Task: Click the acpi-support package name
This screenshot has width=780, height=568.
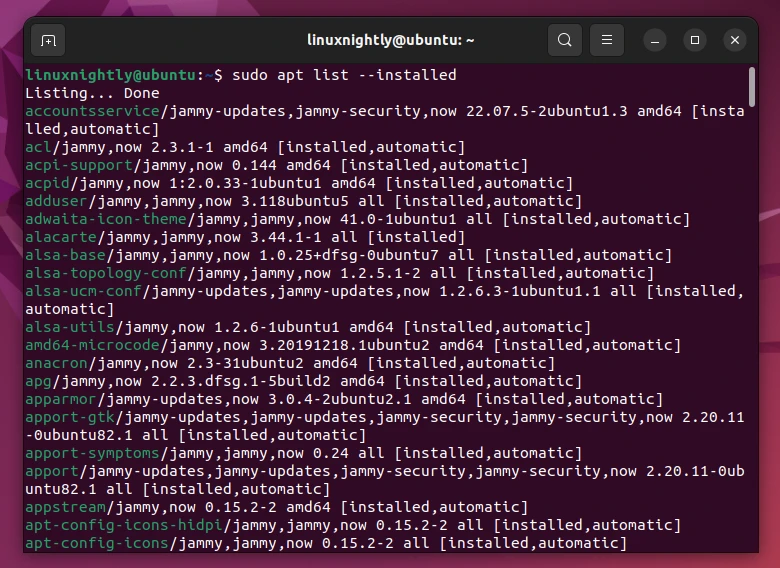Action: pos(79,165)
